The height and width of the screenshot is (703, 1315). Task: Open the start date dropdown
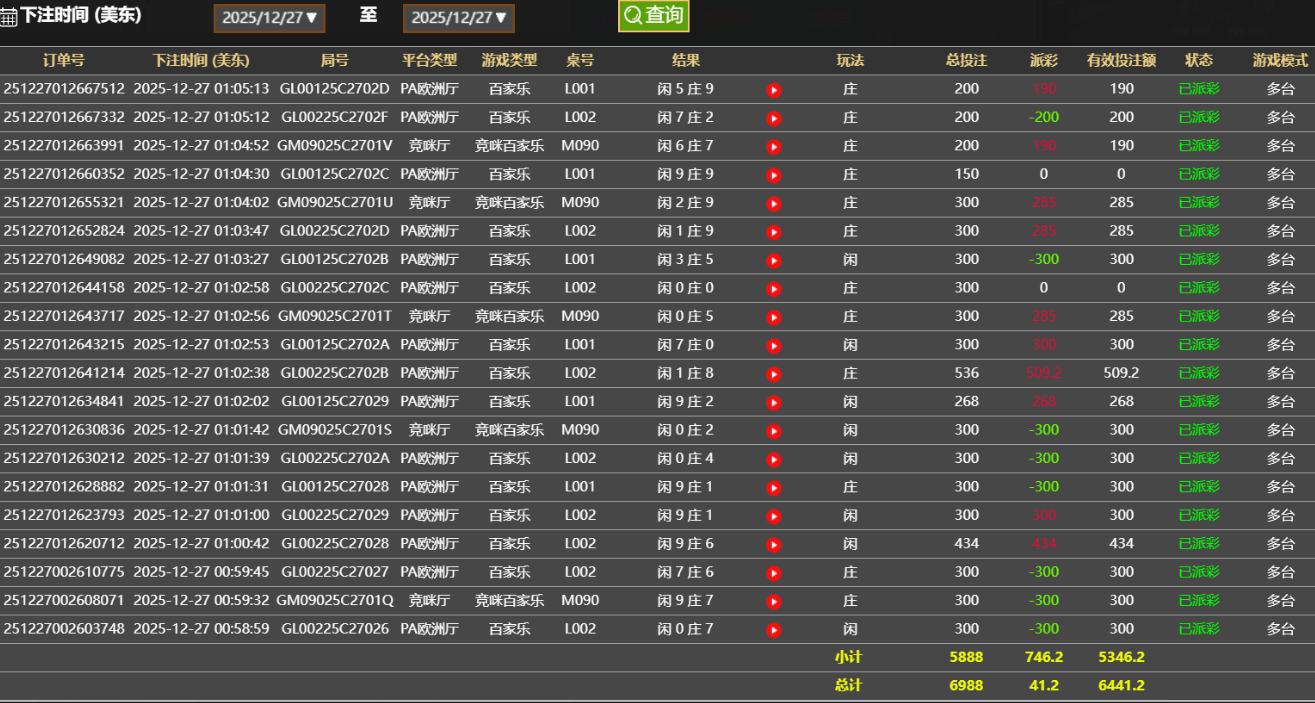pos(270,18)
